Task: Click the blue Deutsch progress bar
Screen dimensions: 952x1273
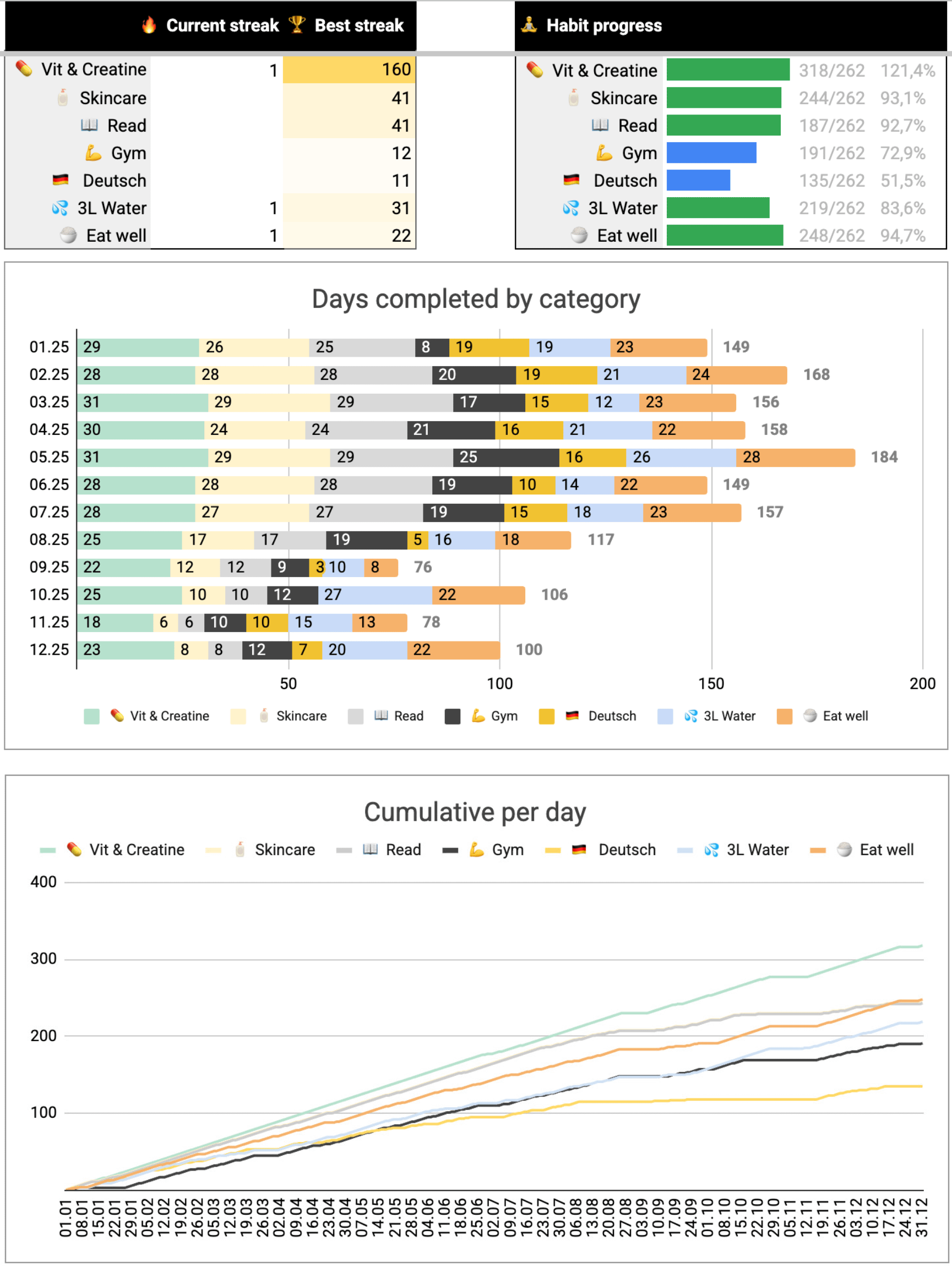Action: coord(698,180)
